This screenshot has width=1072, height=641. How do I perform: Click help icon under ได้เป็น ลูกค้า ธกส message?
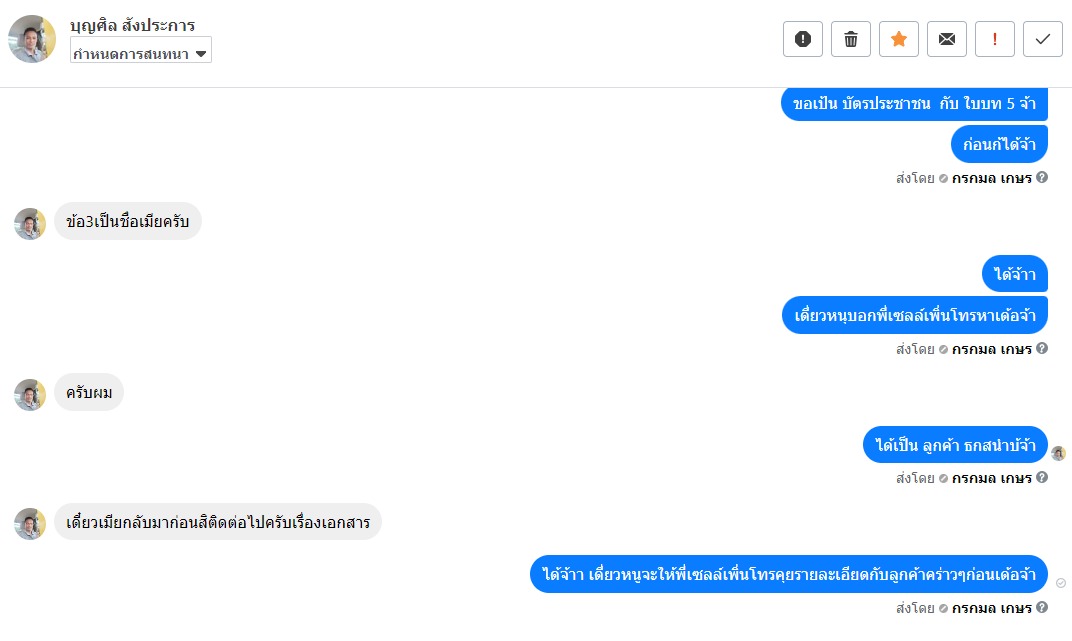(x=1042, y=477)
